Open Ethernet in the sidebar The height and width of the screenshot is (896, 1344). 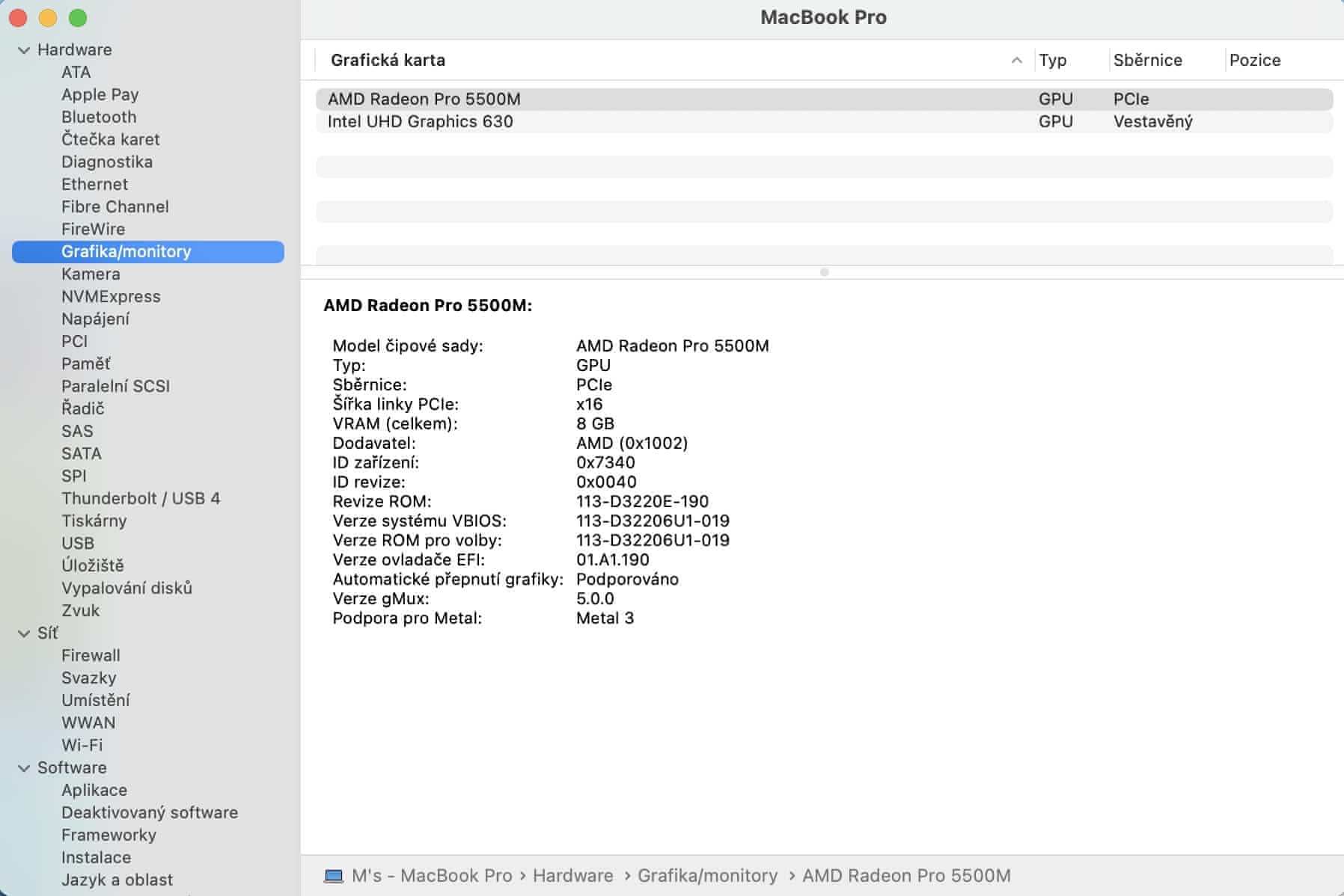click(94, 185)
